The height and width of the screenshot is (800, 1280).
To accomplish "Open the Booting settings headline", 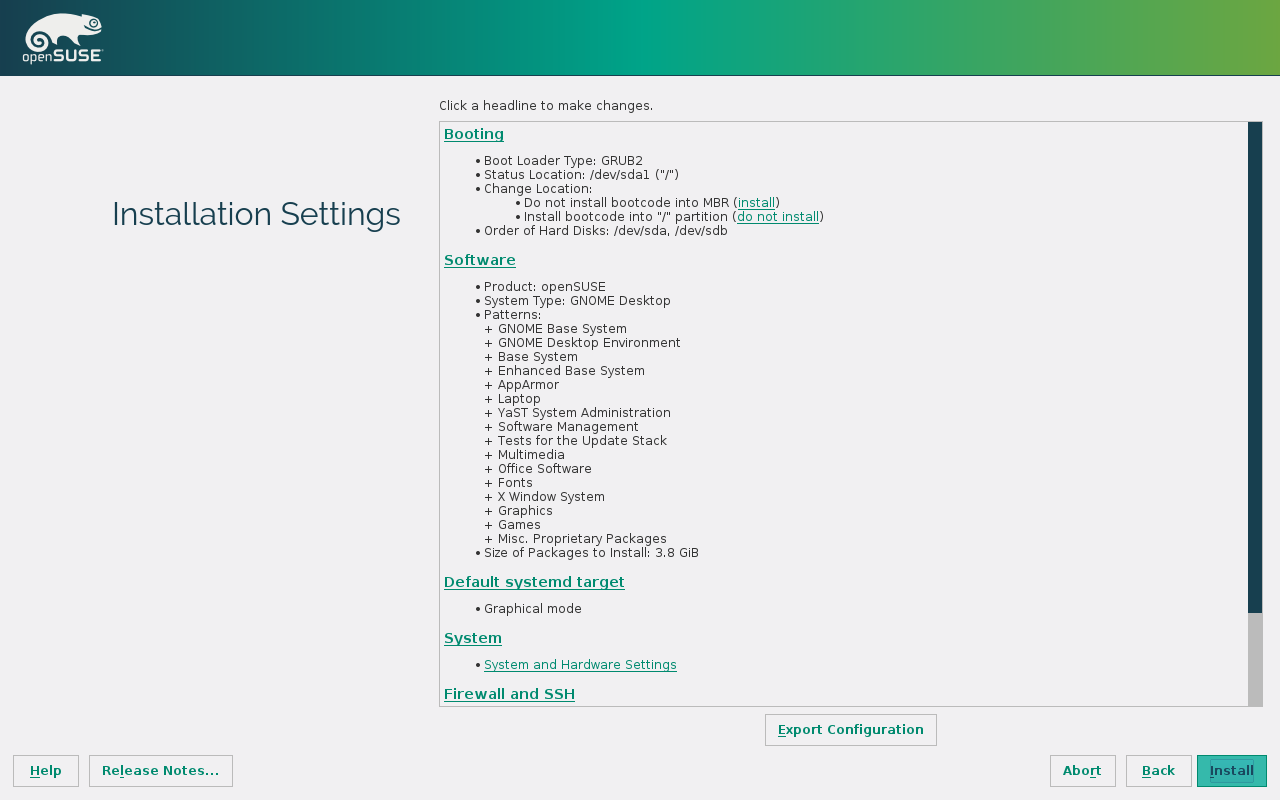I will (x=473, y=134).
